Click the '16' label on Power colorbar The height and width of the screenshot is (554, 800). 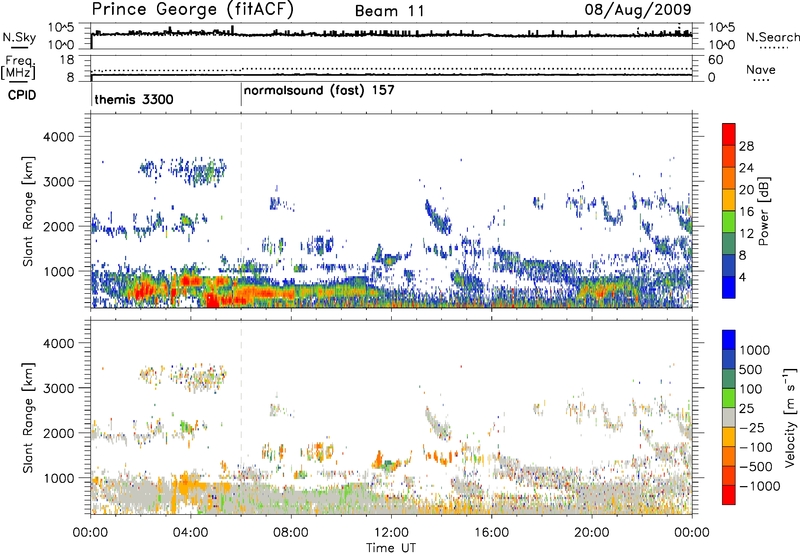point(746,212)
